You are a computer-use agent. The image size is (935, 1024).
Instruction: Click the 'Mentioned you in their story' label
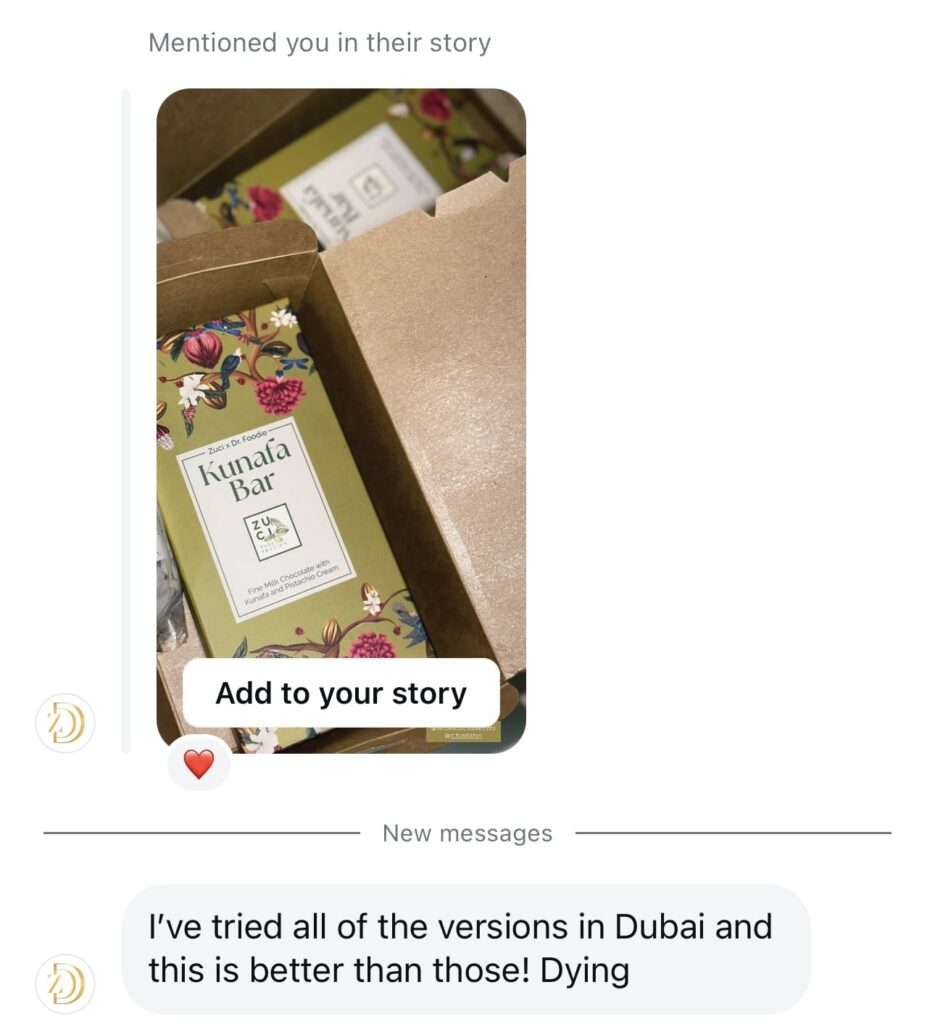pos(319,42)
